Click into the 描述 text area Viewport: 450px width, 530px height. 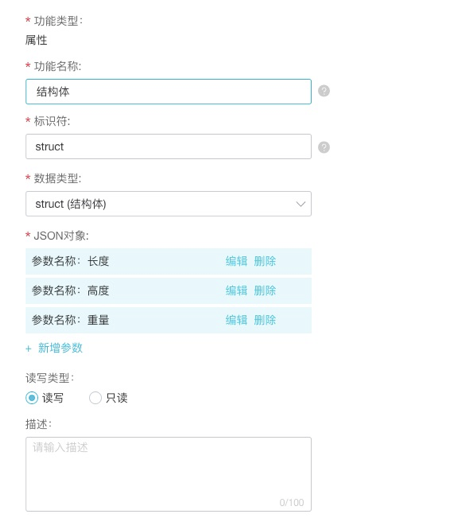click(168, 474)
